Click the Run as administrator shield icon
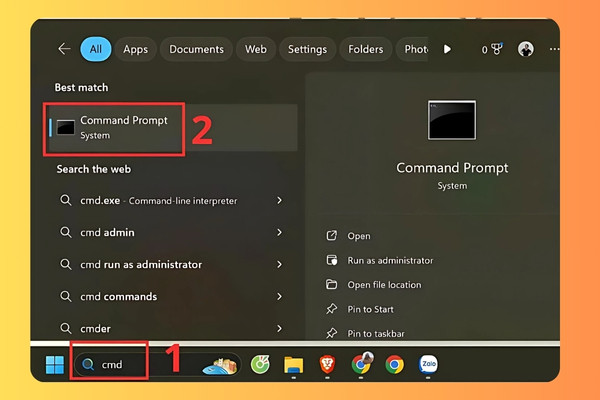 click(331, 260)
